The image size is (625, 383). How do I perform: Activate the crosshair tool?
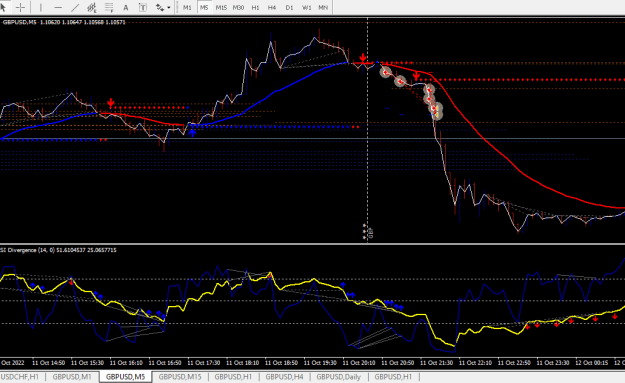pyautogui.click(x=20, y=7)
